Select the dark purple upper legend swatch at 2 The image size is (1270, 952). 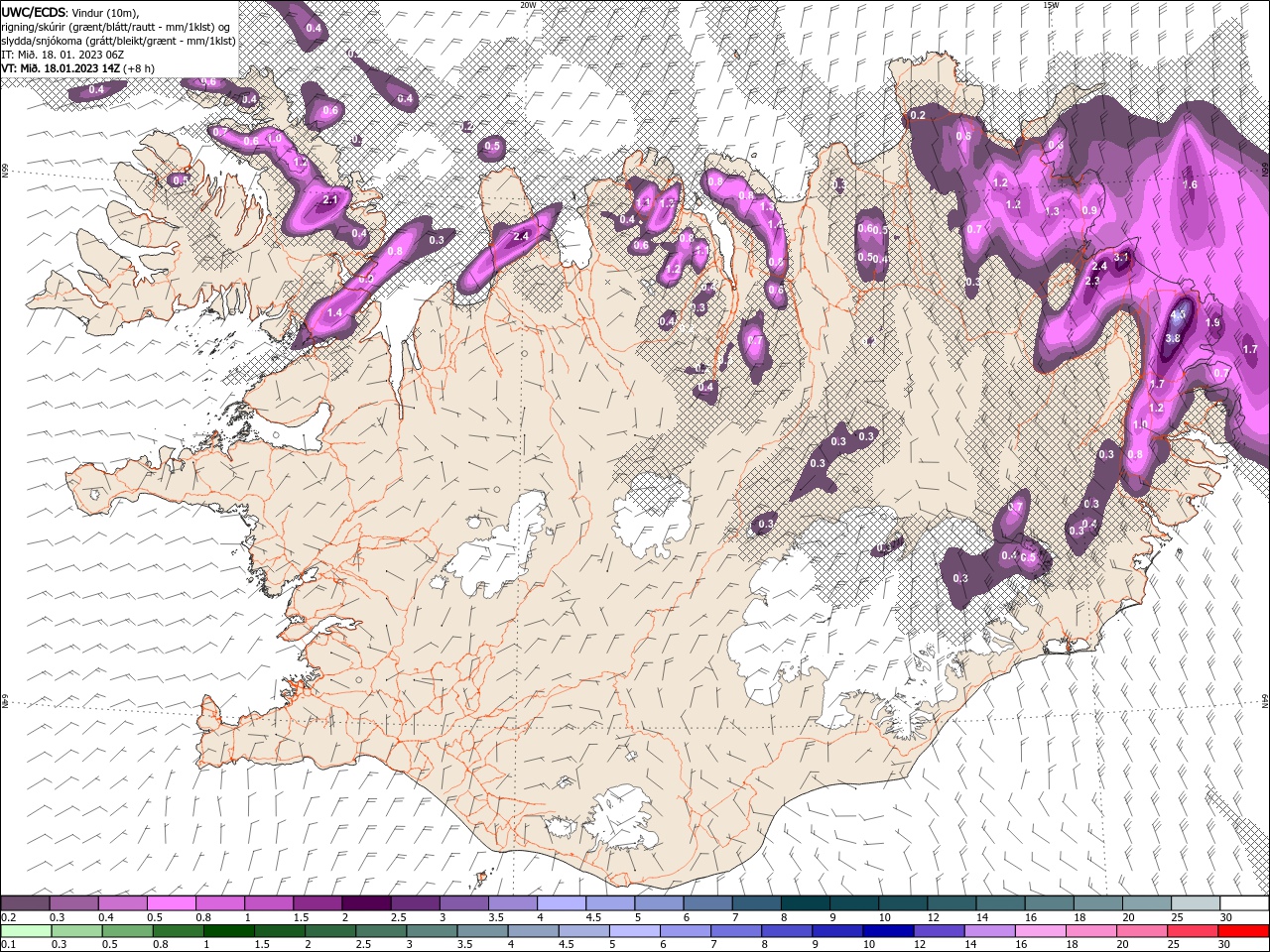pyautogui.click(x=366, y=903)
